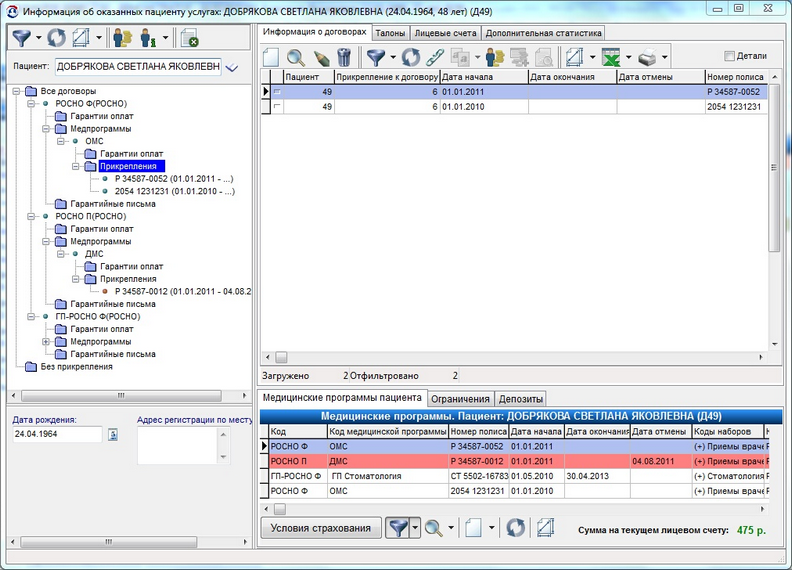Click the document with green X icon

(189, 38)
